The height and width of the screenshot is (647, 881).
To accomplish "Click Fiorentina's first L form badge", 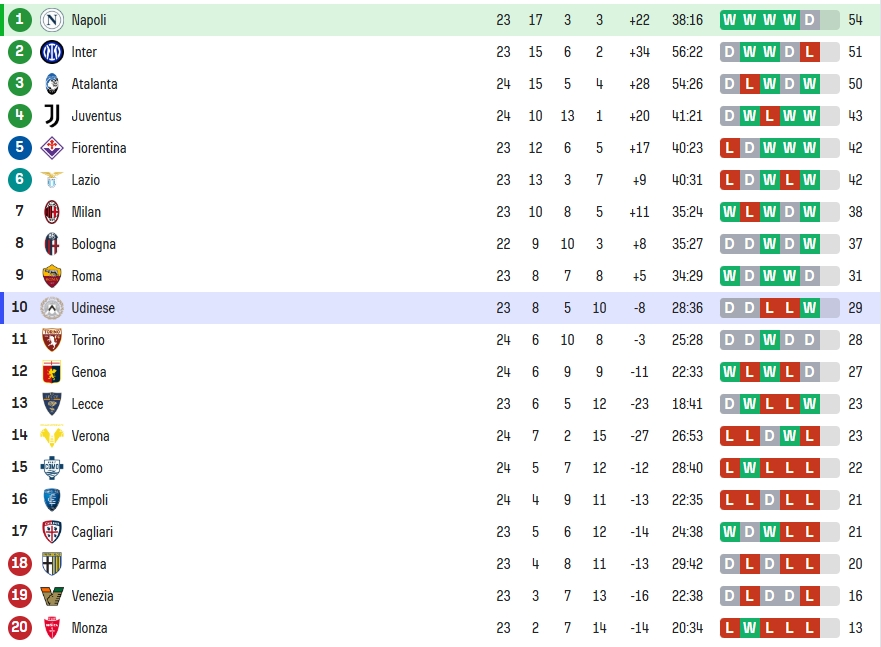I will pos(729,148).
